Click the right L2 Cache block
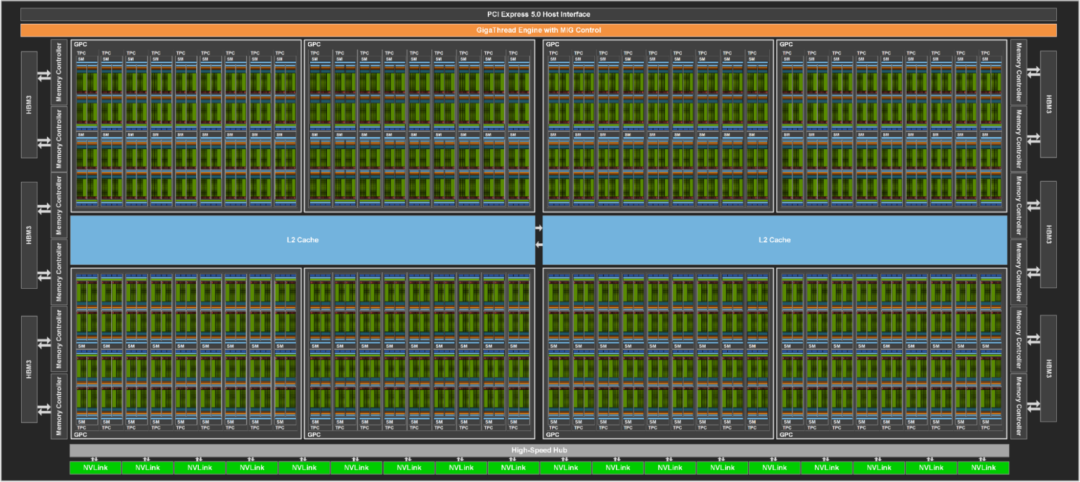 pyautogui.click(x=774, y=240)
